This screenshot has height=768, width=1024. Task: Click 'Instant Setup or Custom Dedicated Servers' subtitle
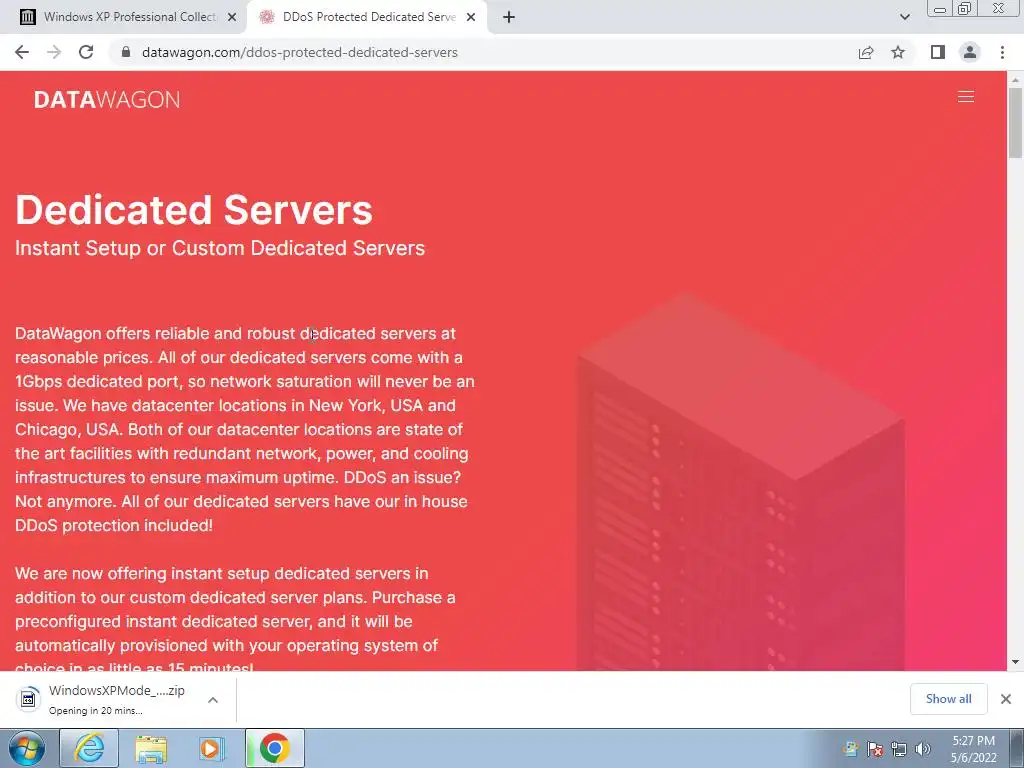pyautogui.click(x=220, y=248)
